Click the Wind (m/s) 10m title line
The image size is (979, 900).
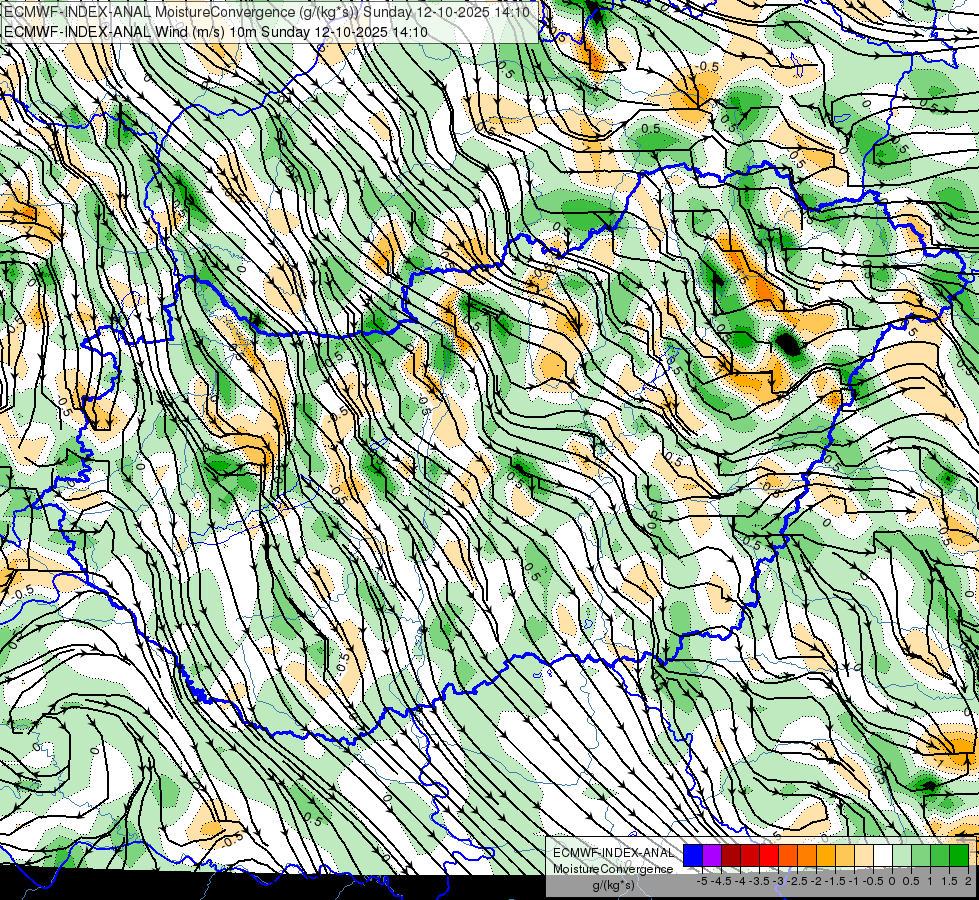[215, 31]
